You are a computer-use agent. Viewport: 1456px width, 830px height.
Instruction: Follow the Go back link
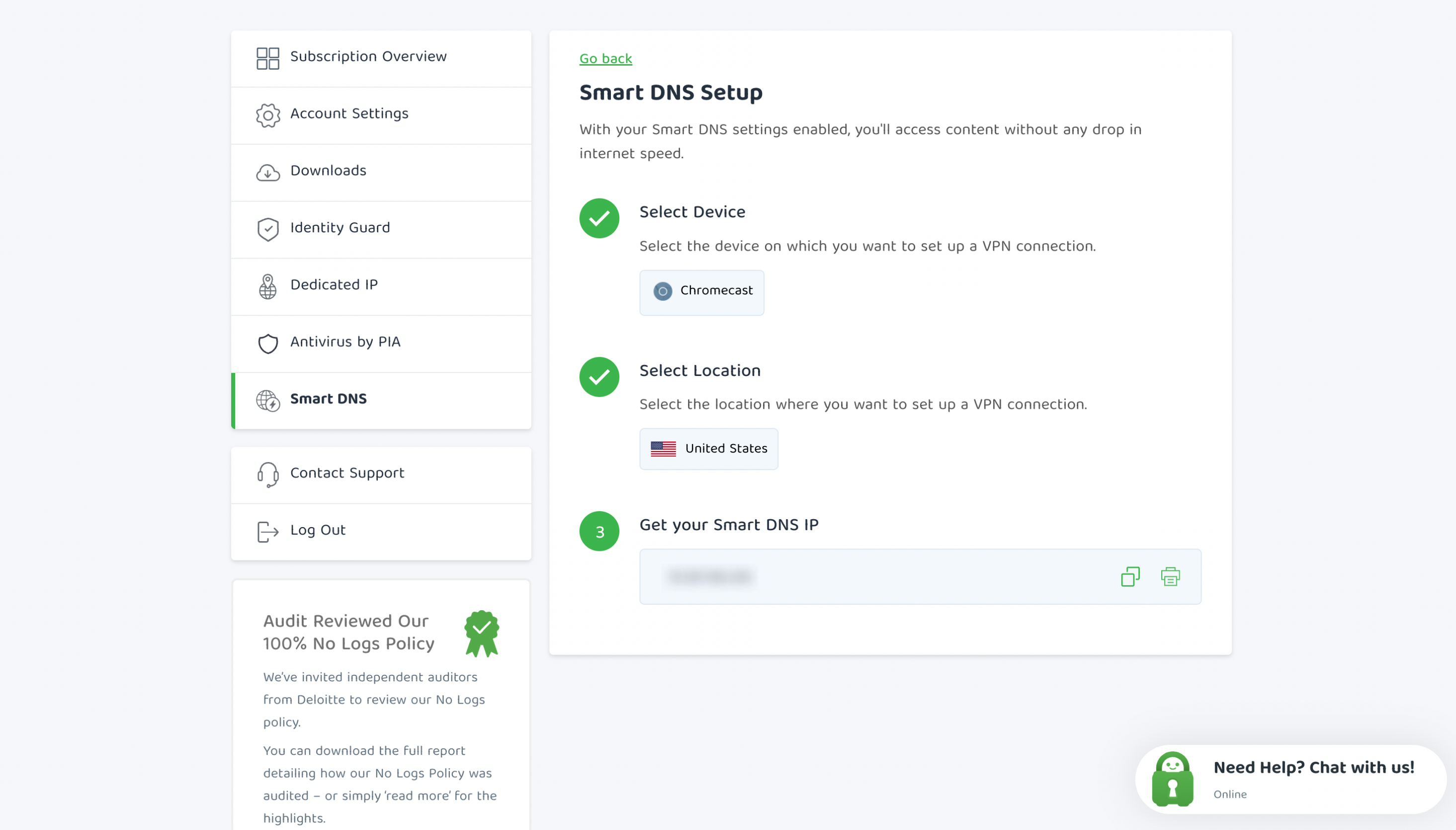point(605,58)
